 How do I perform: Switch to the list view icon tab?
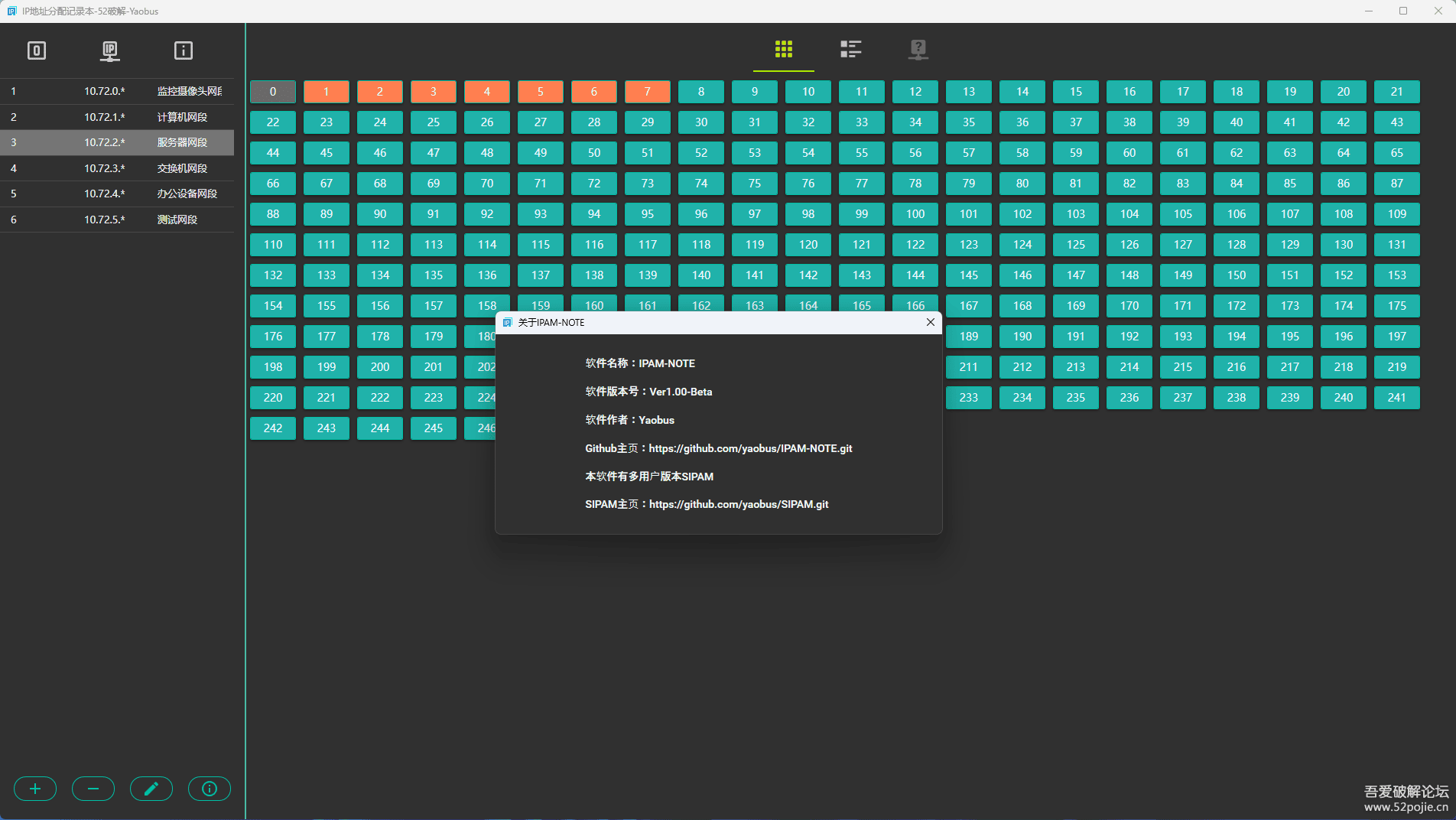[850, 50]
